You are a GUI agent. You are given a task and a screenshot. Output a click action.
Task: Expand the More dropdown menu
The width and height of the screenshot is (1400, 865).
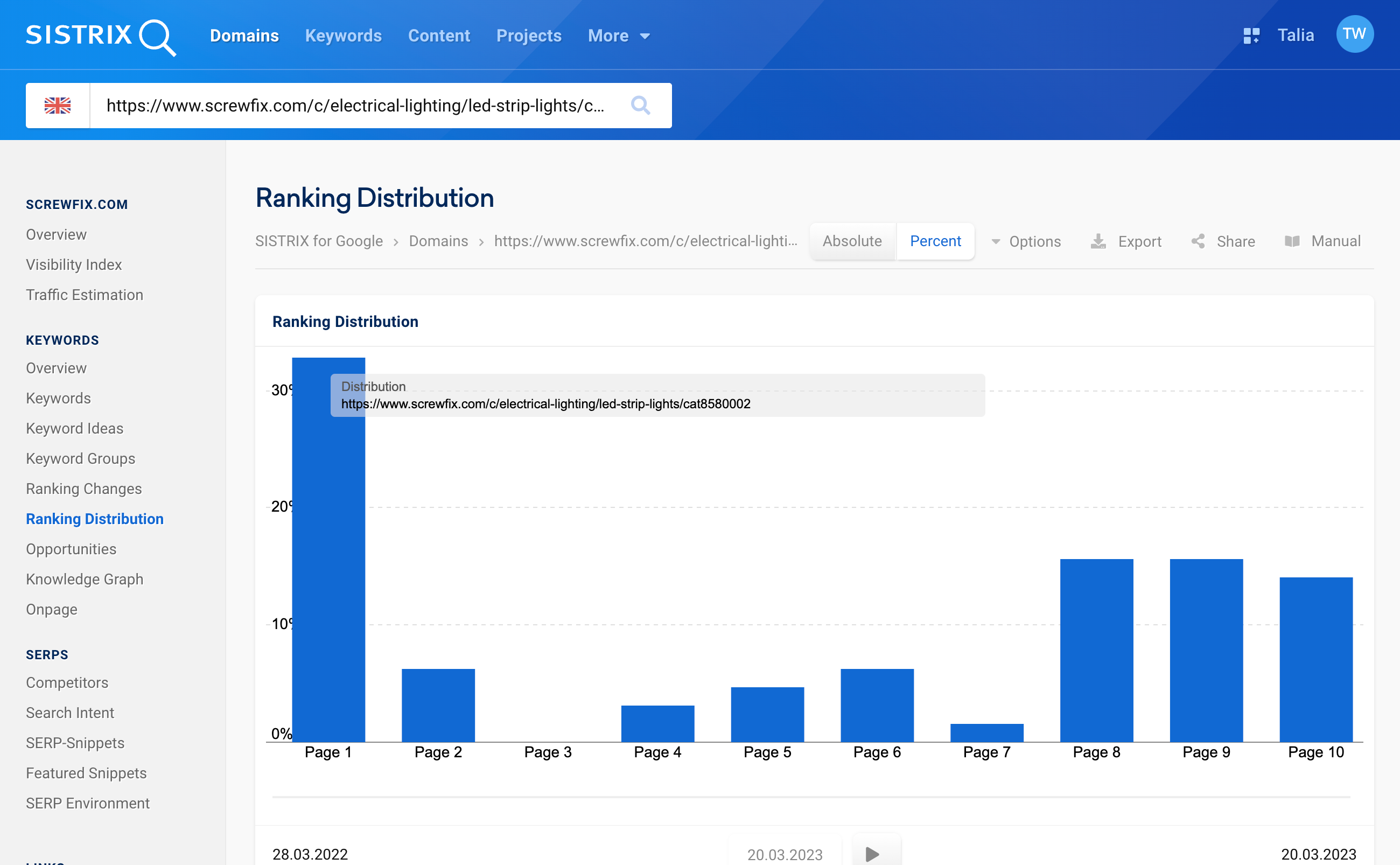point(615,35)
